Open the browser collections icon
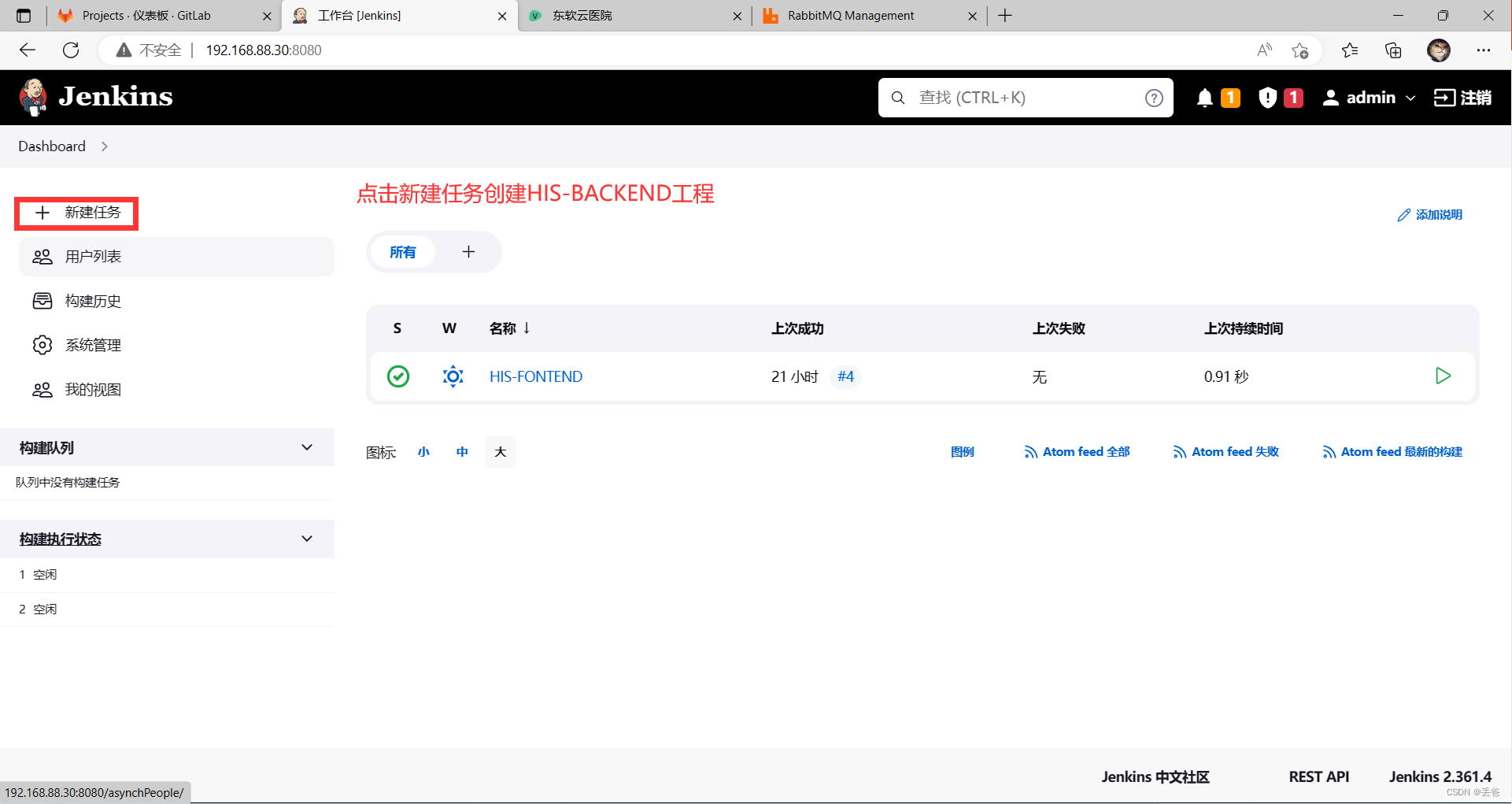Image resolution: width=1512 pixels, height=804 pixels. point(1393,50)
